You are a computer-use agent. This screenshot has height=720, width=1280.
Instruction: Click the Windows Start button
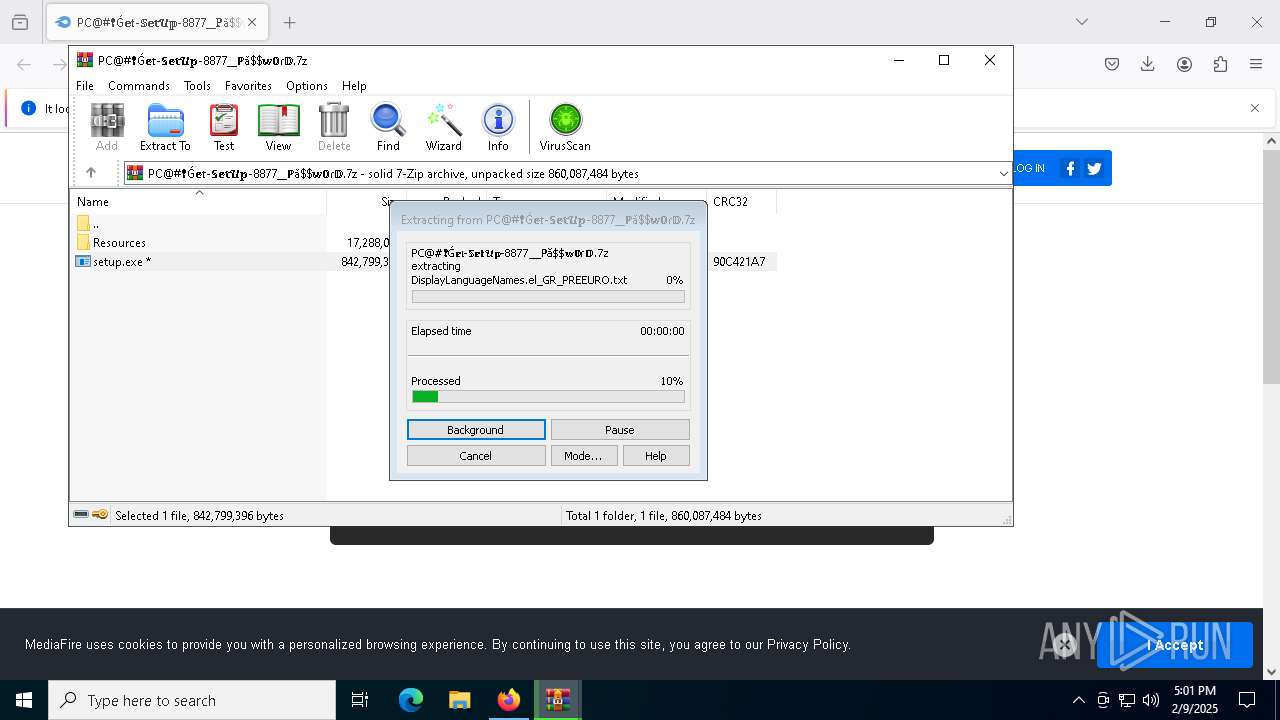click(x=24, y=700)
